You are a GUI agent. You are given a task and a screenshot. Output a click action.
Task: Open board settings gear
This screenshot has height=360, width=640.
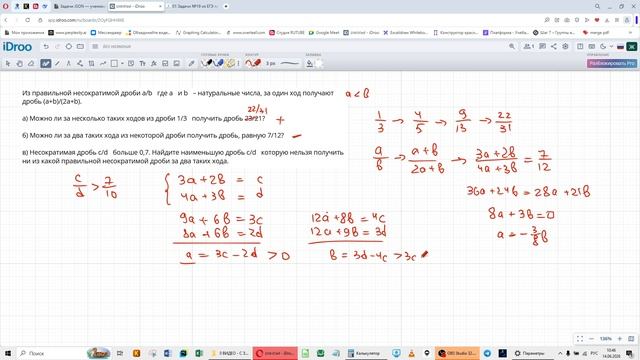coord(565,47)
